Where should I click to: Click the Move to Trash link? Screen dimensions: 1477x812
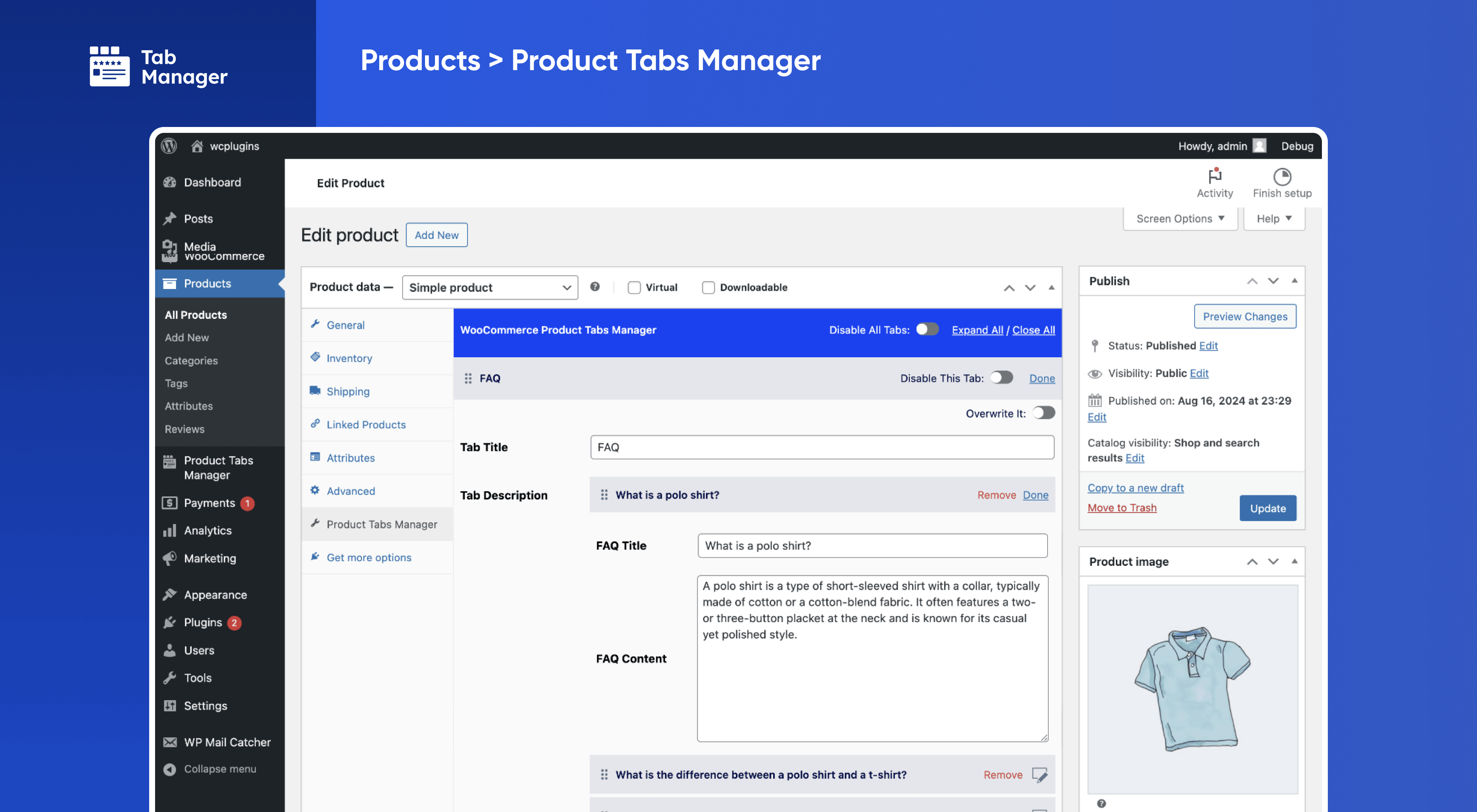tap(1121, 508)
